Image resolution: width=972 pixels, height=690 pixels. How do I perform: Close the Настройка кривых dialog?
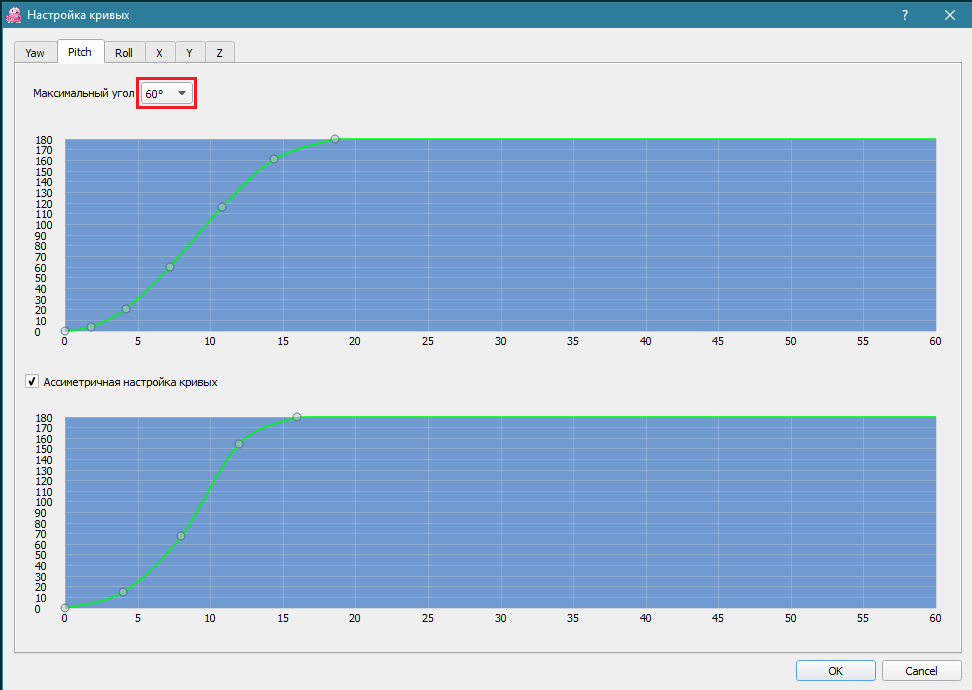click(x=950, y=15)
